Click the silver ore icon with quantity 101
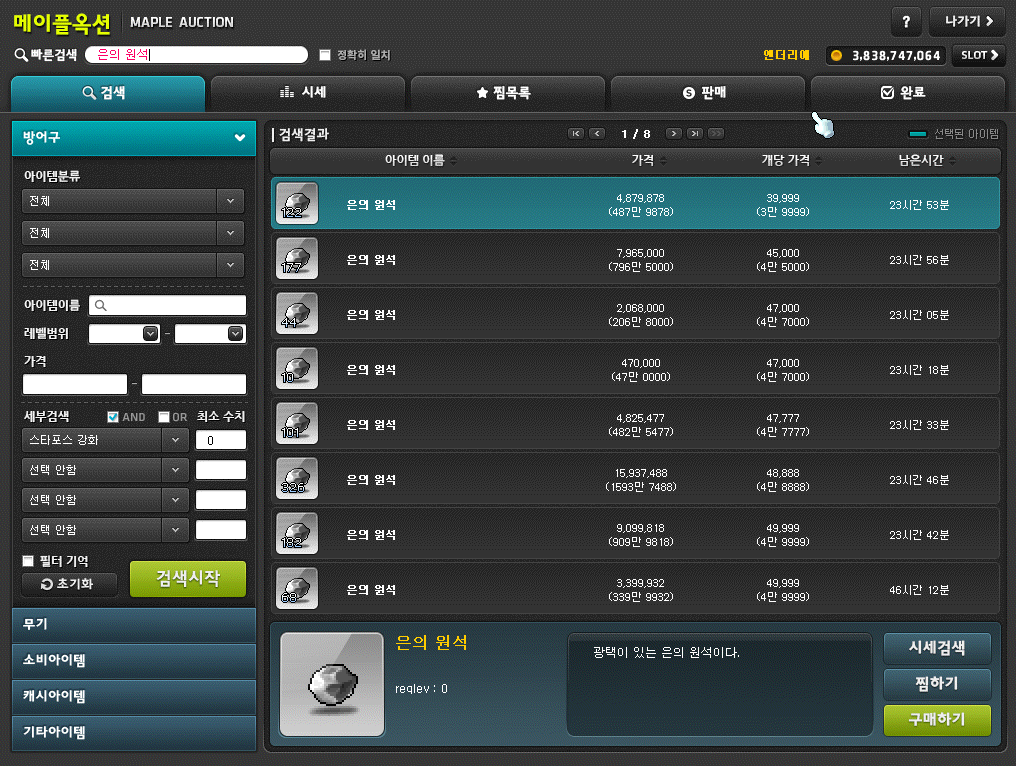 point(297,424)
